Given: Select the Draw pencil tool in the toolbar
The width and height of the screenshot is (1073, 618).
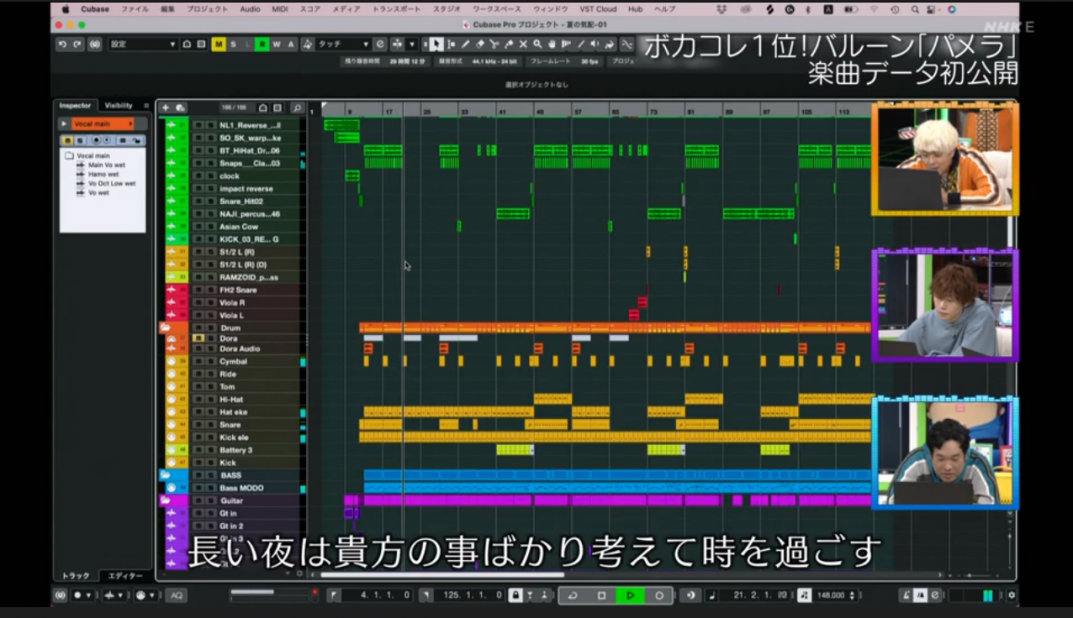Looking at the screenshot, I should point(466,43).
